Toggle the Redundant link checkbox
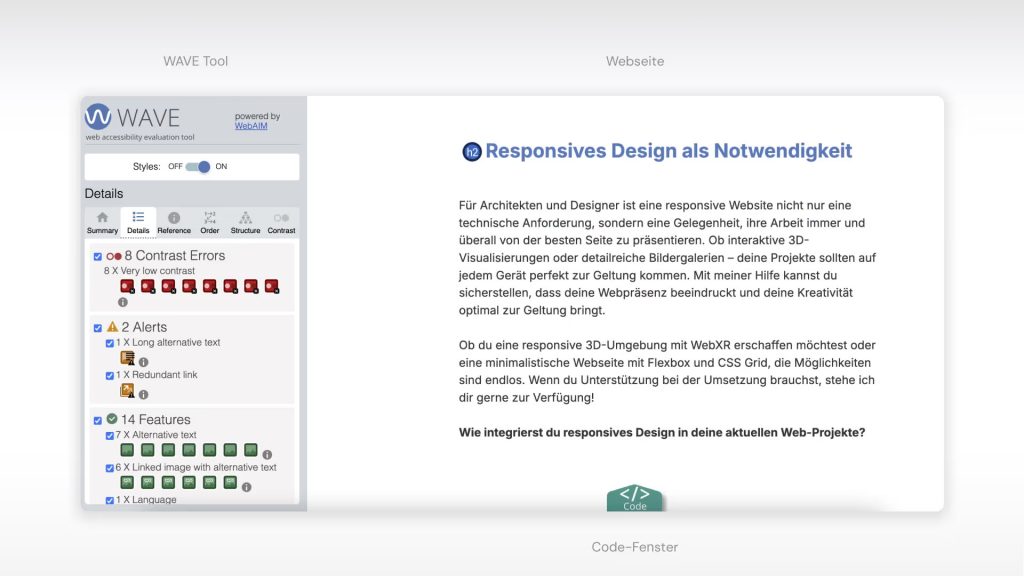Image resolution: width=1024 pixels, height=576 pixels. 110,376
